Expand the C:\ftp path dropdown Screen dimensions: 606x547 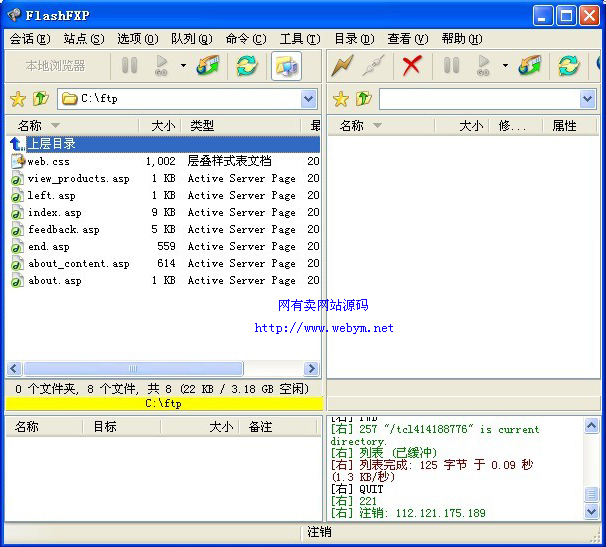coord(308,99)
